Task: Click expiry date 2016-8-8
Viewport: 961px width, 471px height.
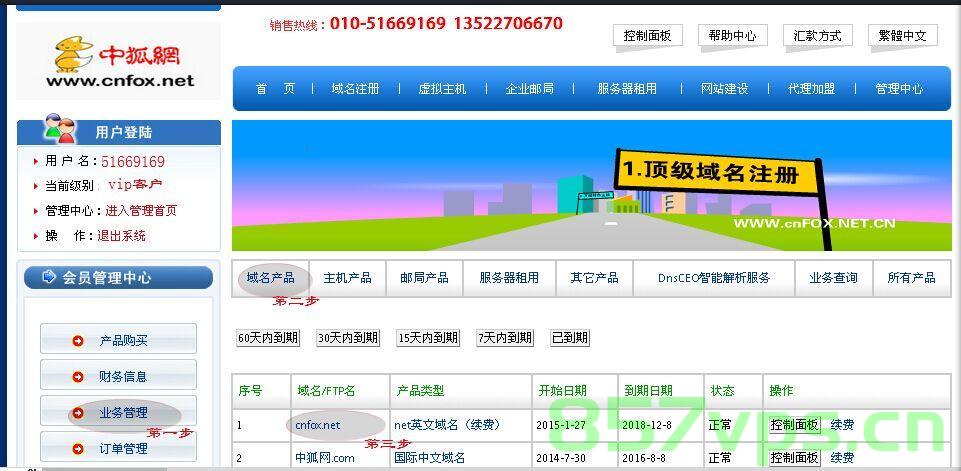Action: 646,458
